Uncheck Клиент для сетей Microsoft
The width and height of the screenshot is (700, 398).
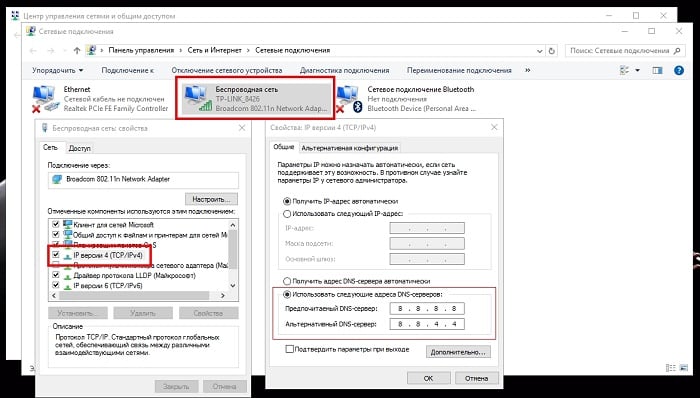tap(56, 224)
